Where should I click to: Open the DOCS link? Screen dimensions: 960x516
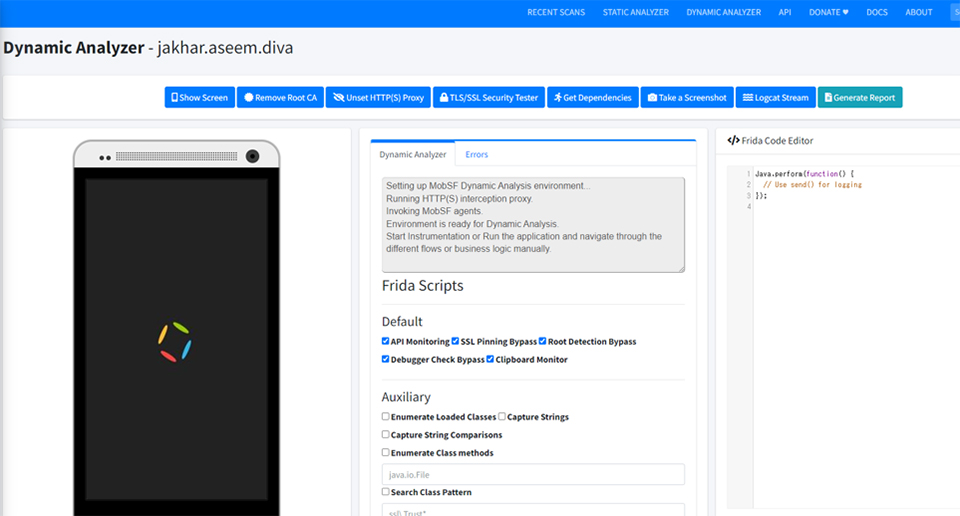point(877,13)
